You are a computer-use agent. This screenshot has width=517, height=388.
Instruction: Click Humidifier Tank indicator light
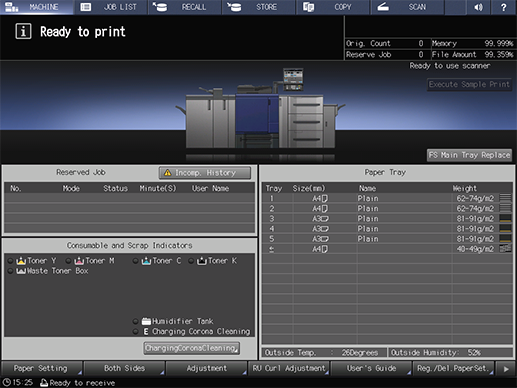click(x=135, y=321)
